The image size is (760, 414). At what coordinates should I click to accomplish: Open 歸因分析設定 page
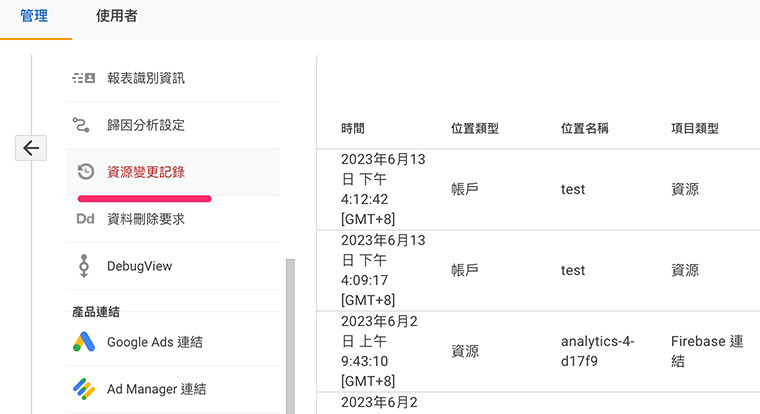pyautogui.click(x=146, y=125)
